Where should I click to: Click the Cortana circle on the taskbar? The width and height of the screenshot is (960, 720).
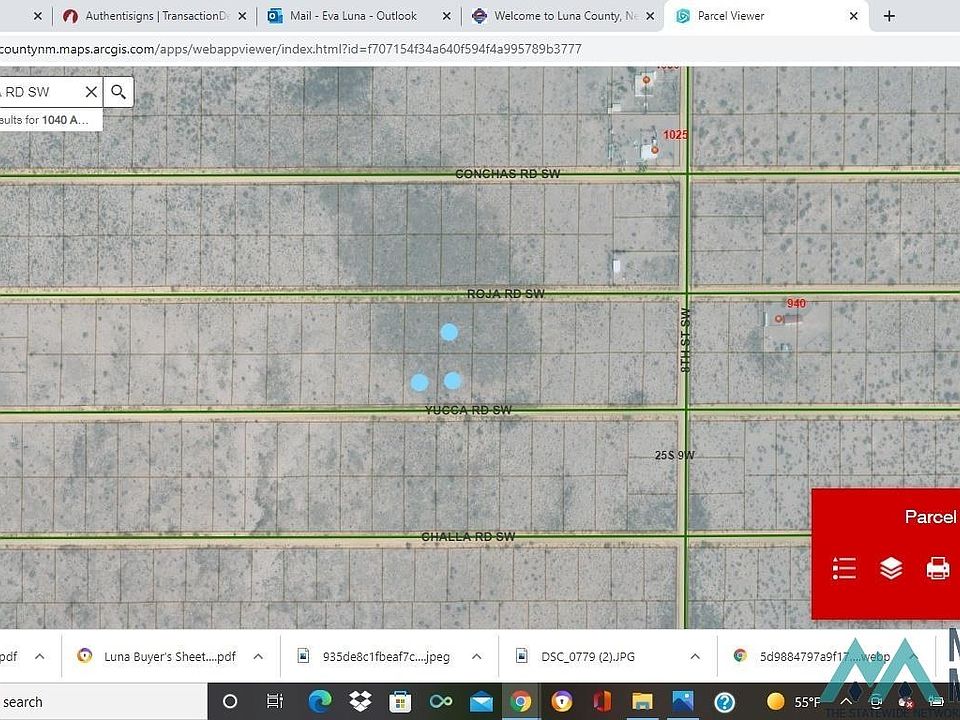(230, 701)
